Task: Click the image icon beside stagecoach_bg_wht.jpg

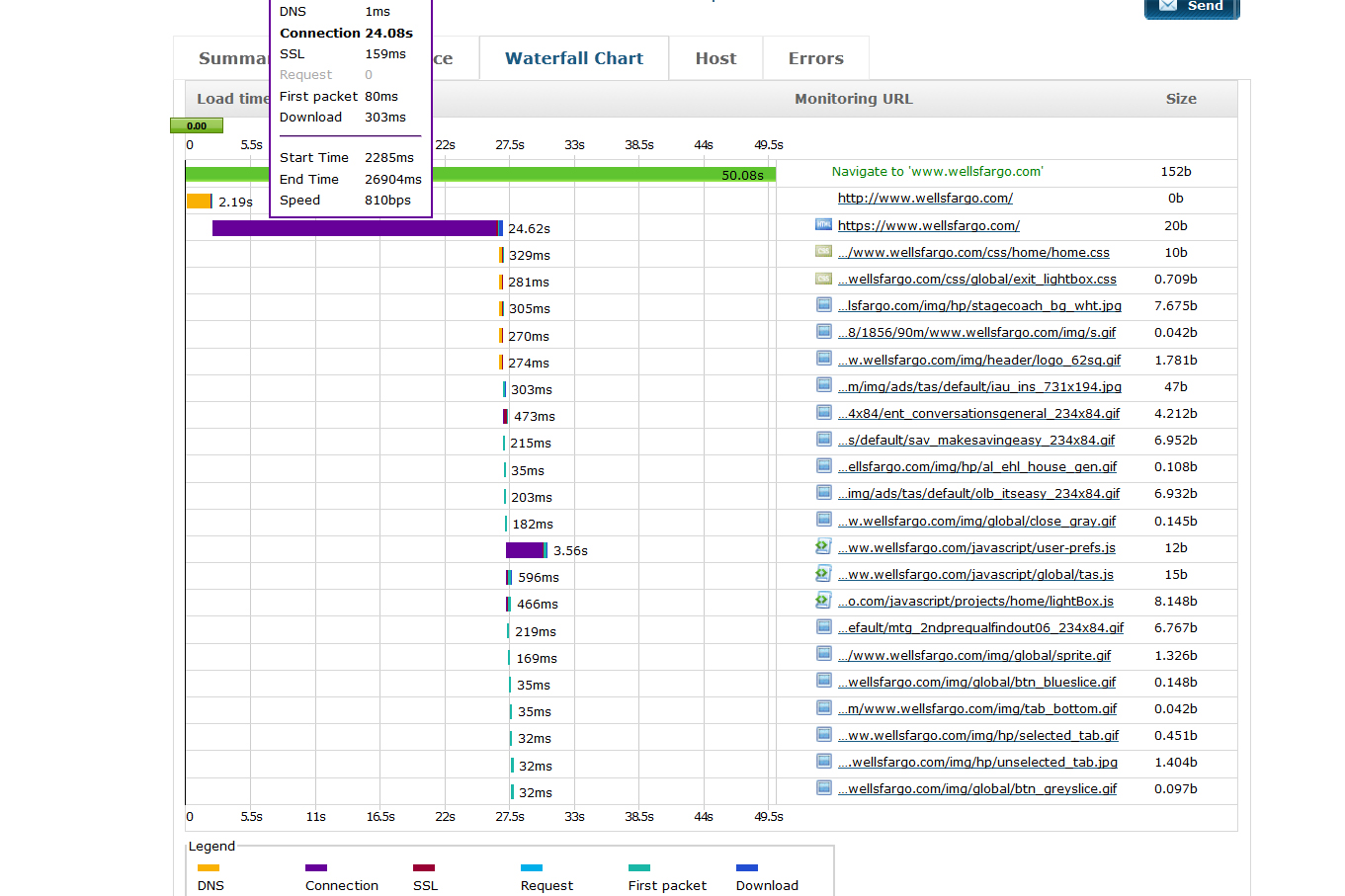Action: (x=823, y=304)
